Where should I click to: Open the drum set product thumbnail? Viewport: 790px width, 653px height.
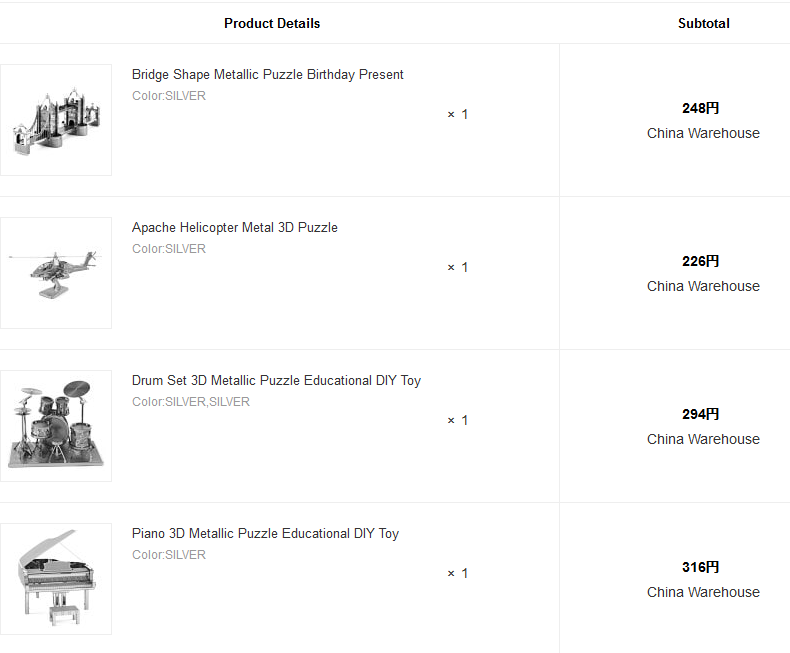point(56,426)
